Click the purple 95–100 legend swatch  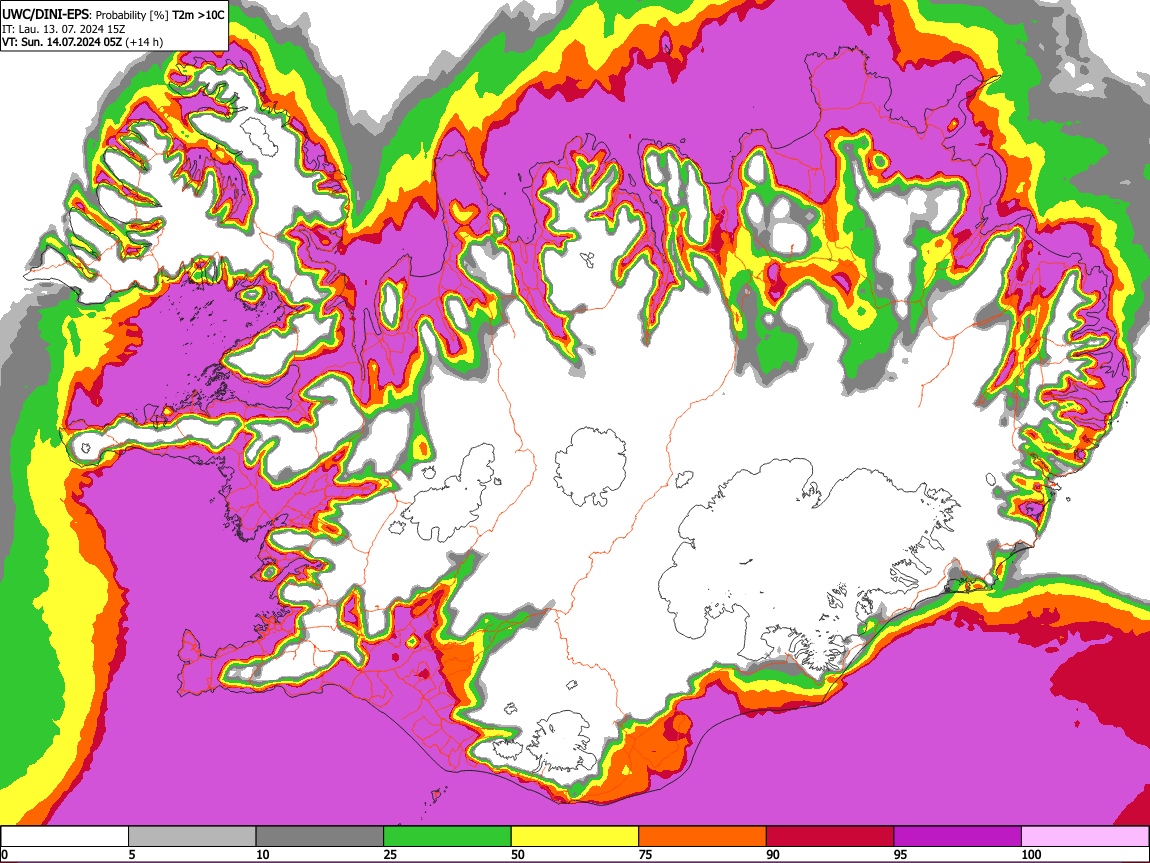point(958,837)
